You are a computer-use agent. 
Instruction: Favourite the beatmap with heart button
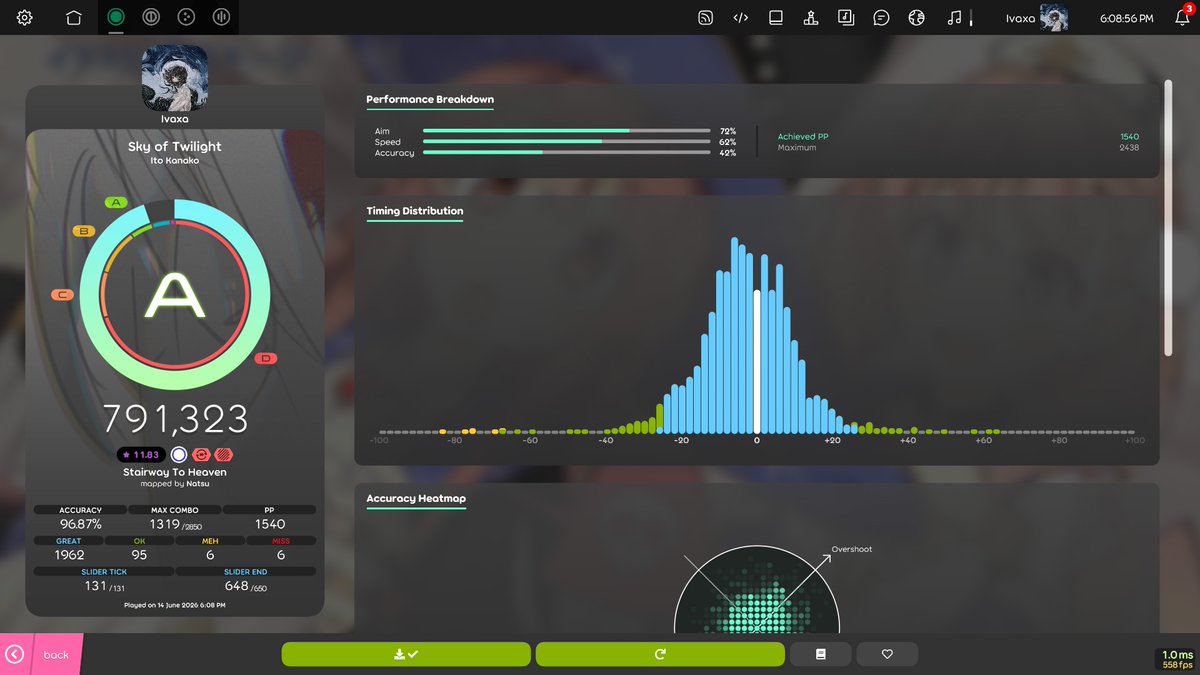point(887,654)
